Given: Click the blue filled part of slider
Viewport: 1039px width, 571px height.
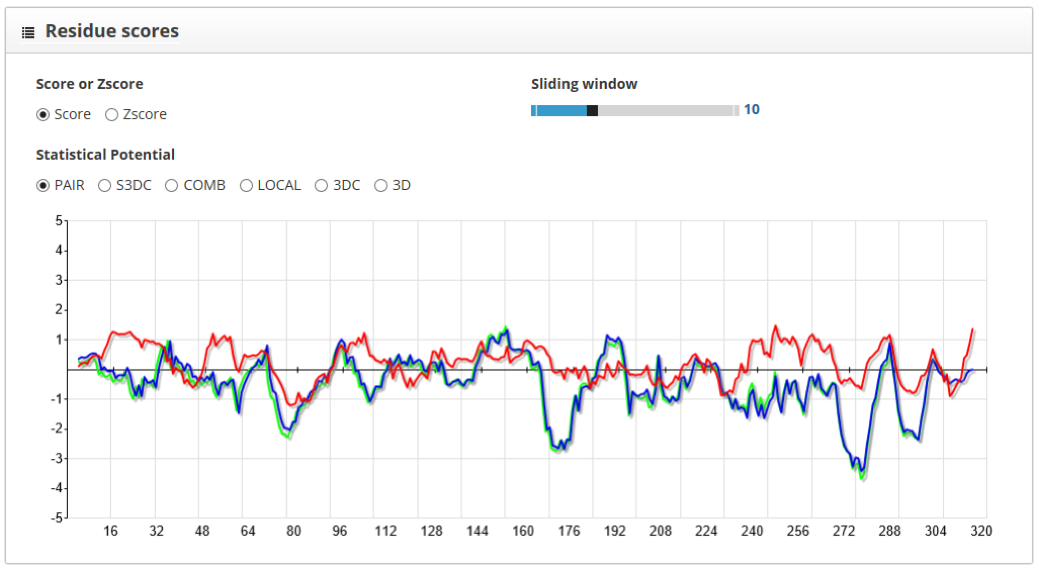Looking at the screenshot, I should (x=561, y=111).
